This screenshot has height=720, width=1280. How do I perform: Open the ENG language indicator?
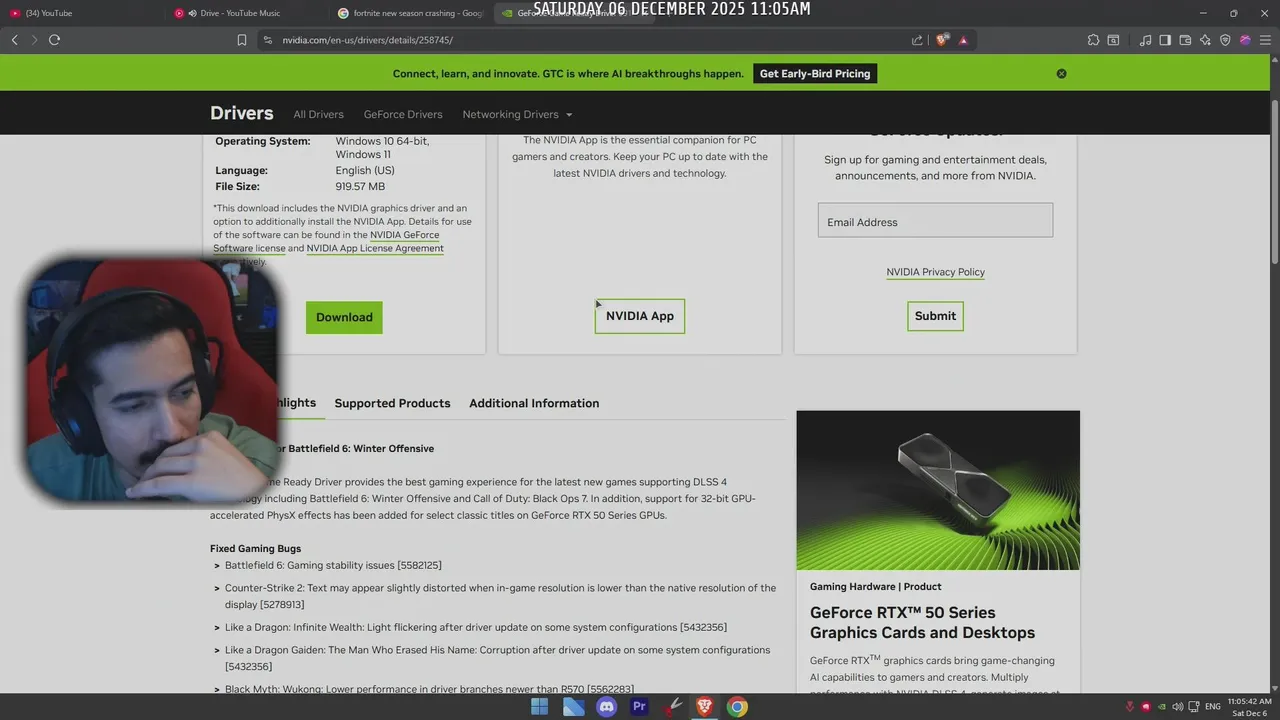(1213, 707)
